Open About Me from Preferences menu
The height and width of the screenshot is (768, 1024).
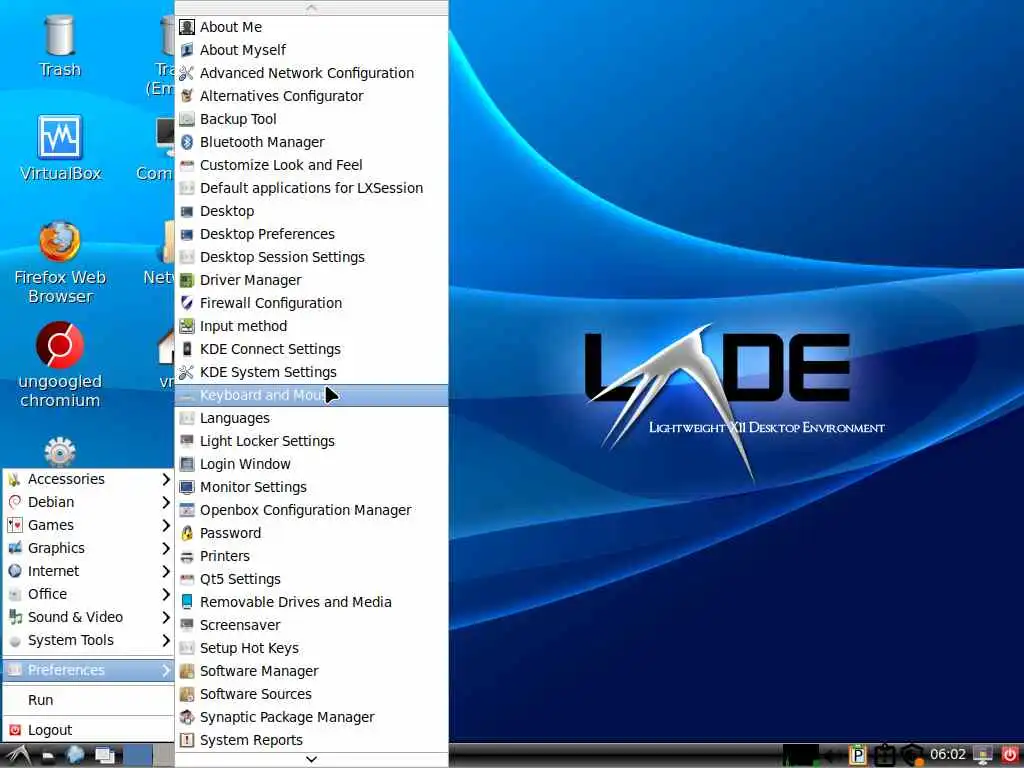point(312,27)
